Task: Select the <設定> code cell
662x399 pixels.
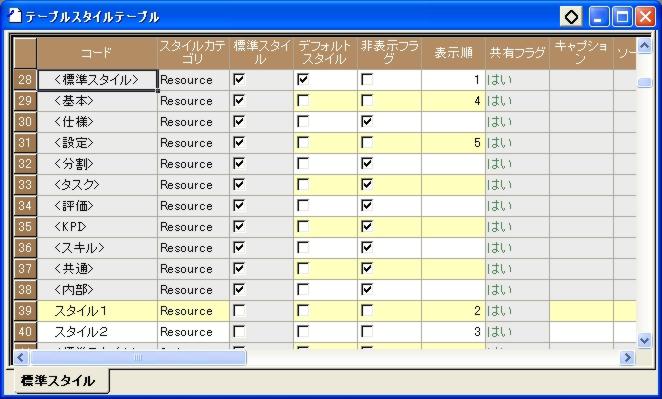Action: click(x=97, y=143)
